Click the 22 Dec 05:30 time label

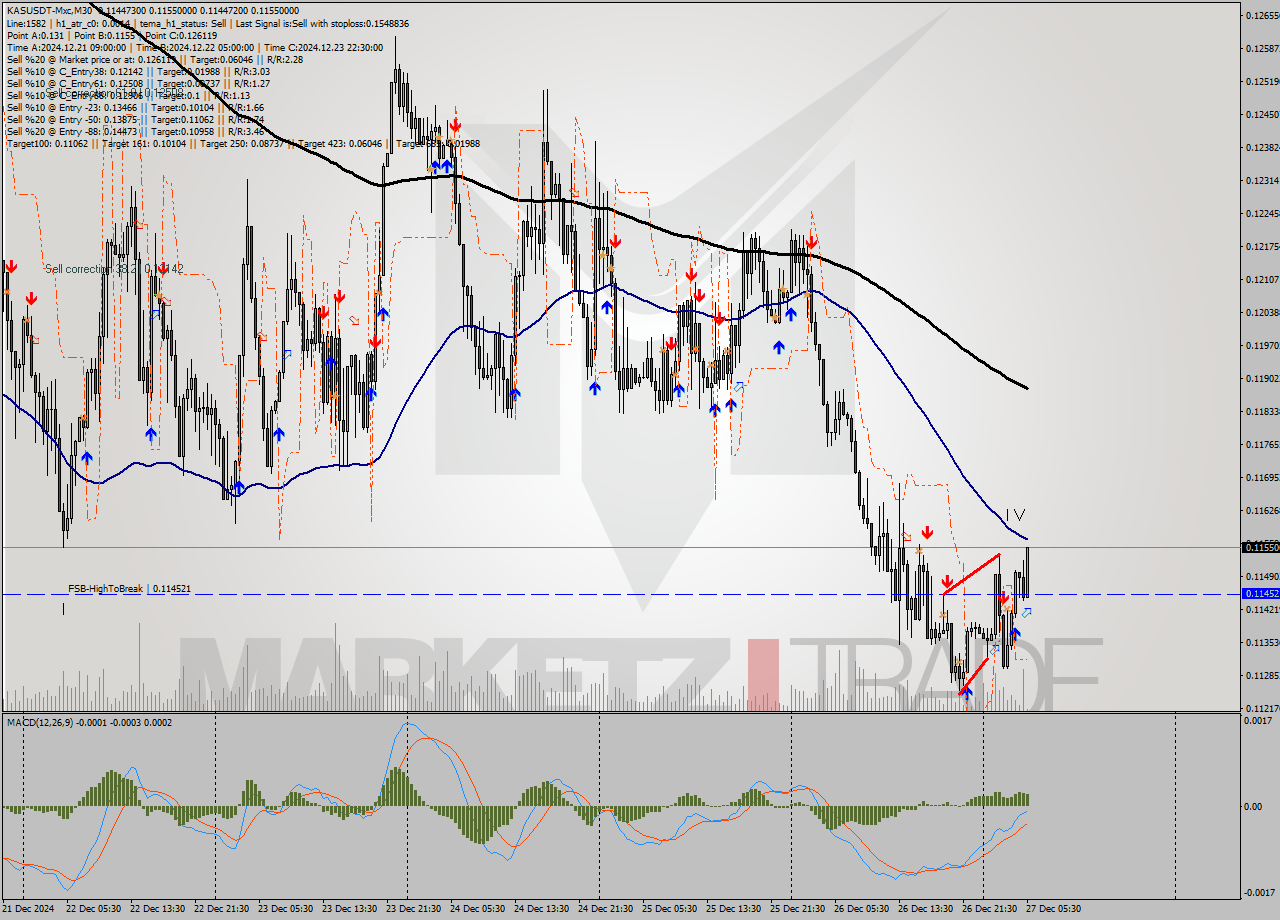click(x=93, y=909)
